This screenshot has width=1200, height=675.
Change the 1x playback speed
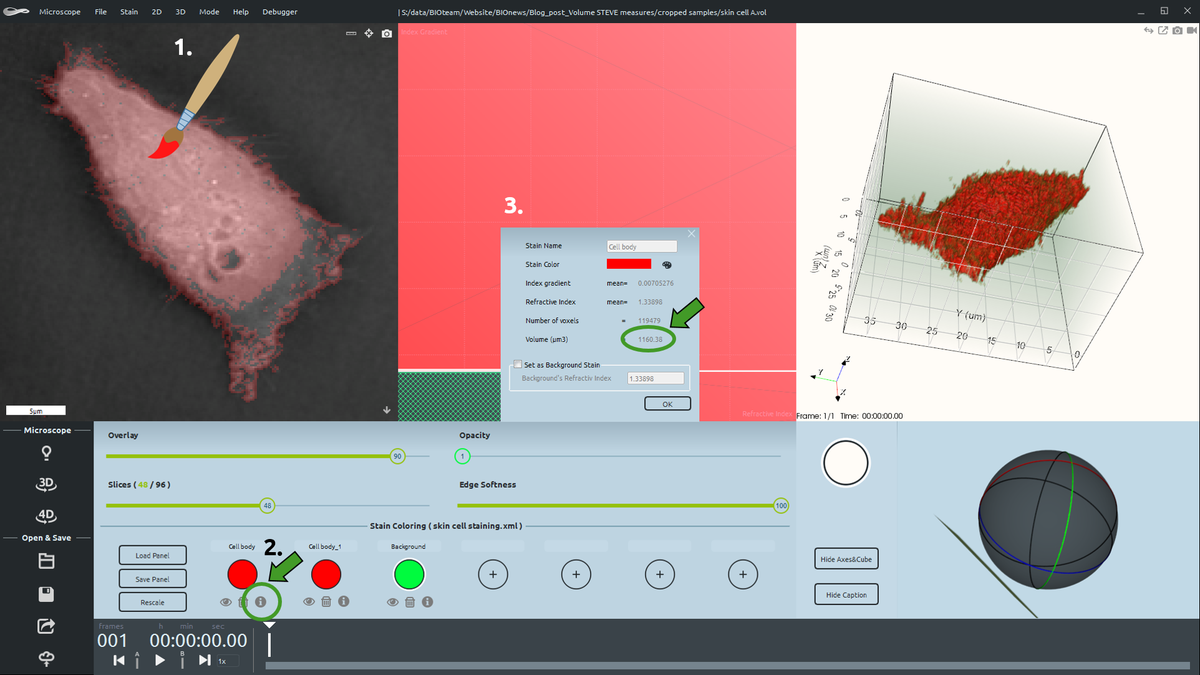[222, 661]
